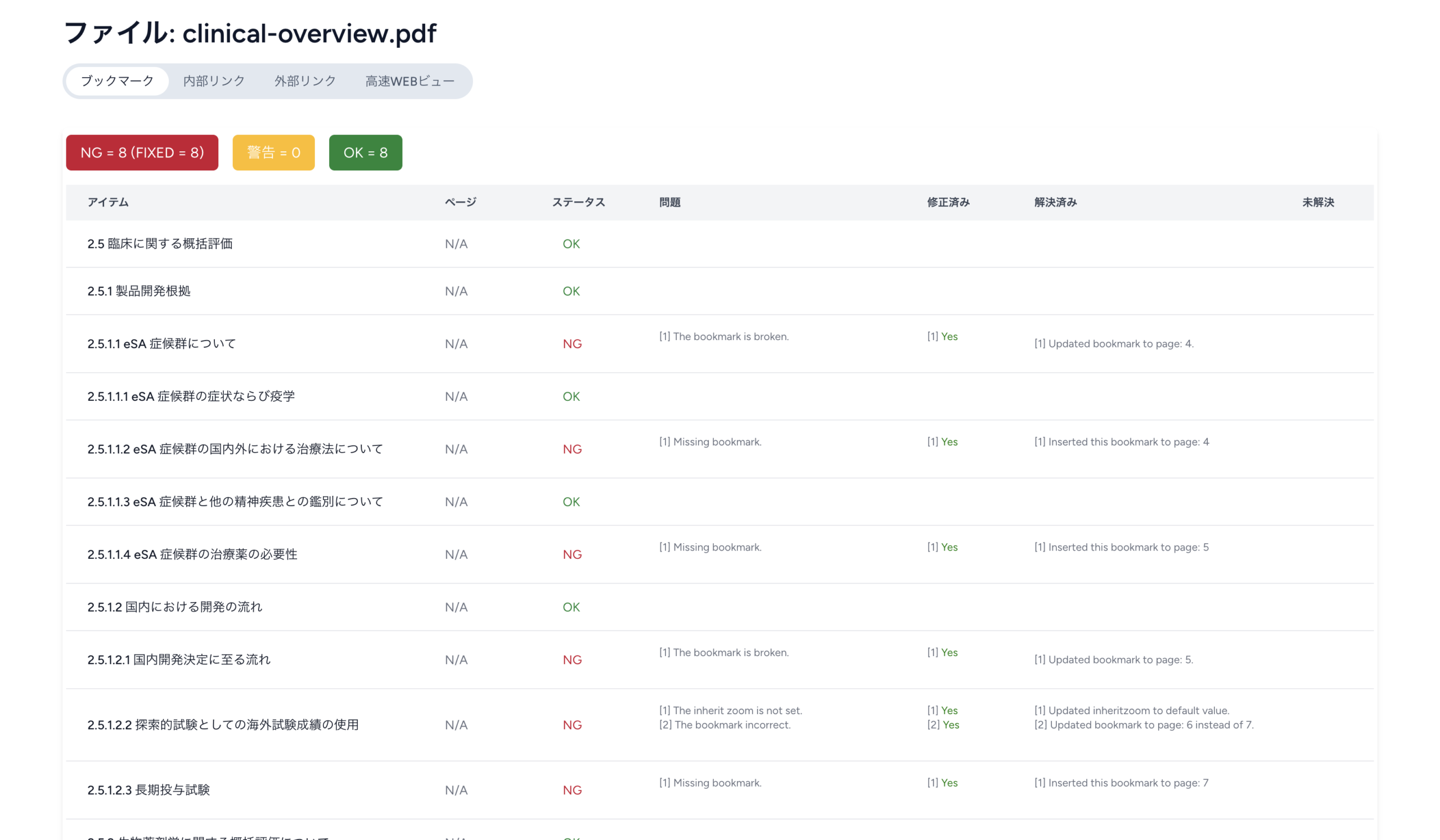Viewport: 1440px width, 840px height.
Task: Click the yellow 警告 = 0 badge
Action: pos(274,152)
